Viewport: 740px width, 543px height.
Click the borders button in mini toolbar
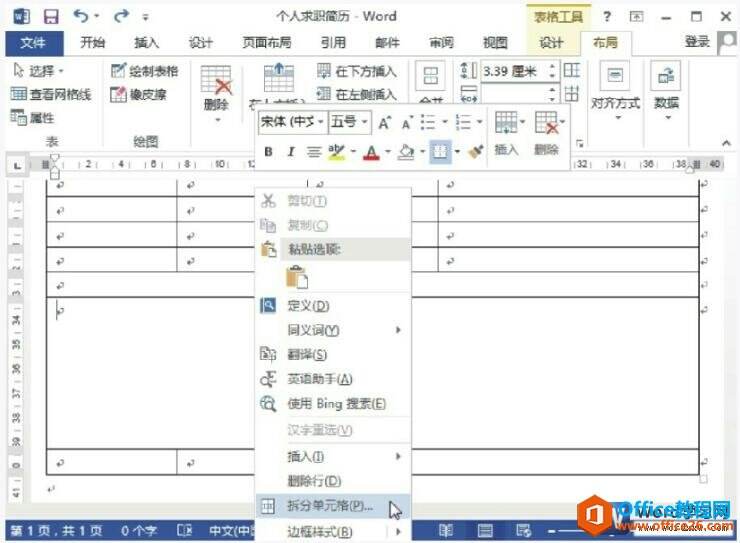[440, 152]
